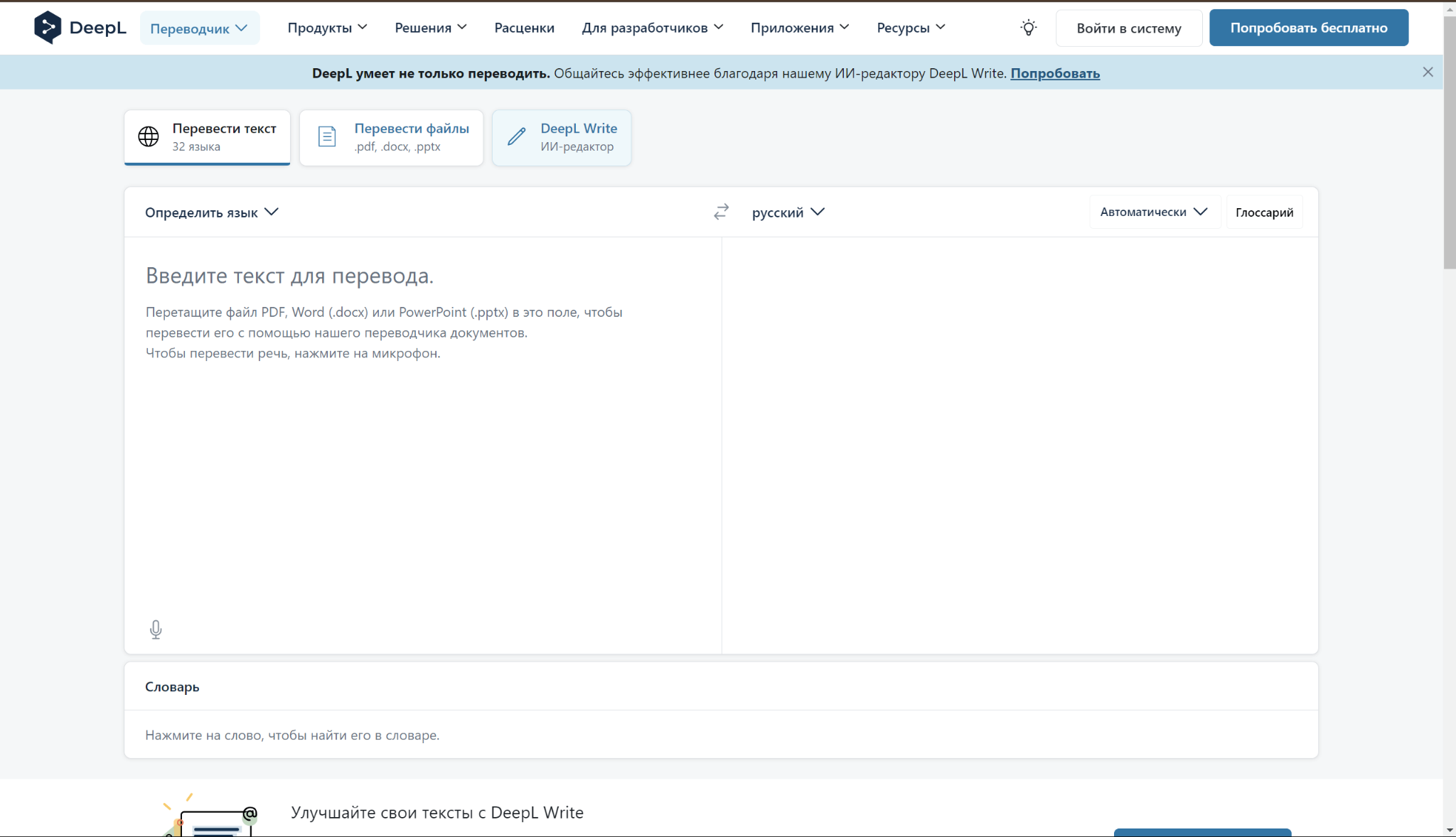Expand the «Автоматически» formality dropdown
Viewport: 1456px width, 837px height.
pyautogui.click(x=1153, y=212)
